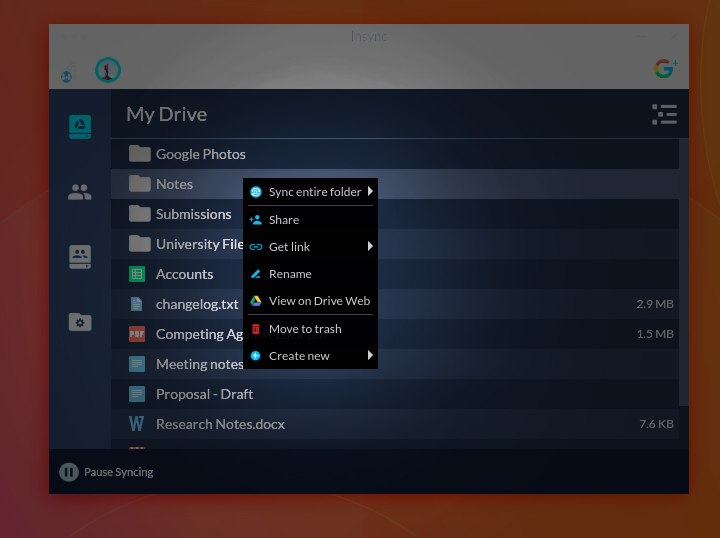Select Create new menu entry
The image size is (720, 538).
[310, 356]
